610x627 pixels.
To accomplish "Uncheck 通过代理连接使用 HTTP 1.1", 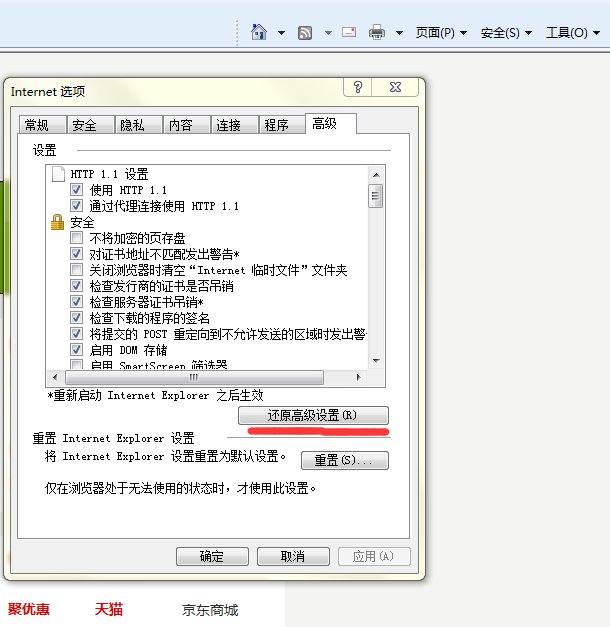I will pyautogui.click(x=76, y=206).
